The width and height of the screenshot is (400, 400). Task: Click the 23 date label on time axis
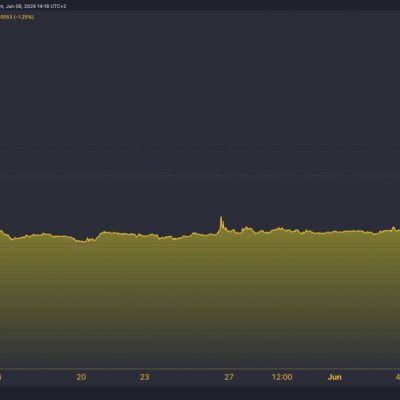pyautogui.click(x=145, y=377)
